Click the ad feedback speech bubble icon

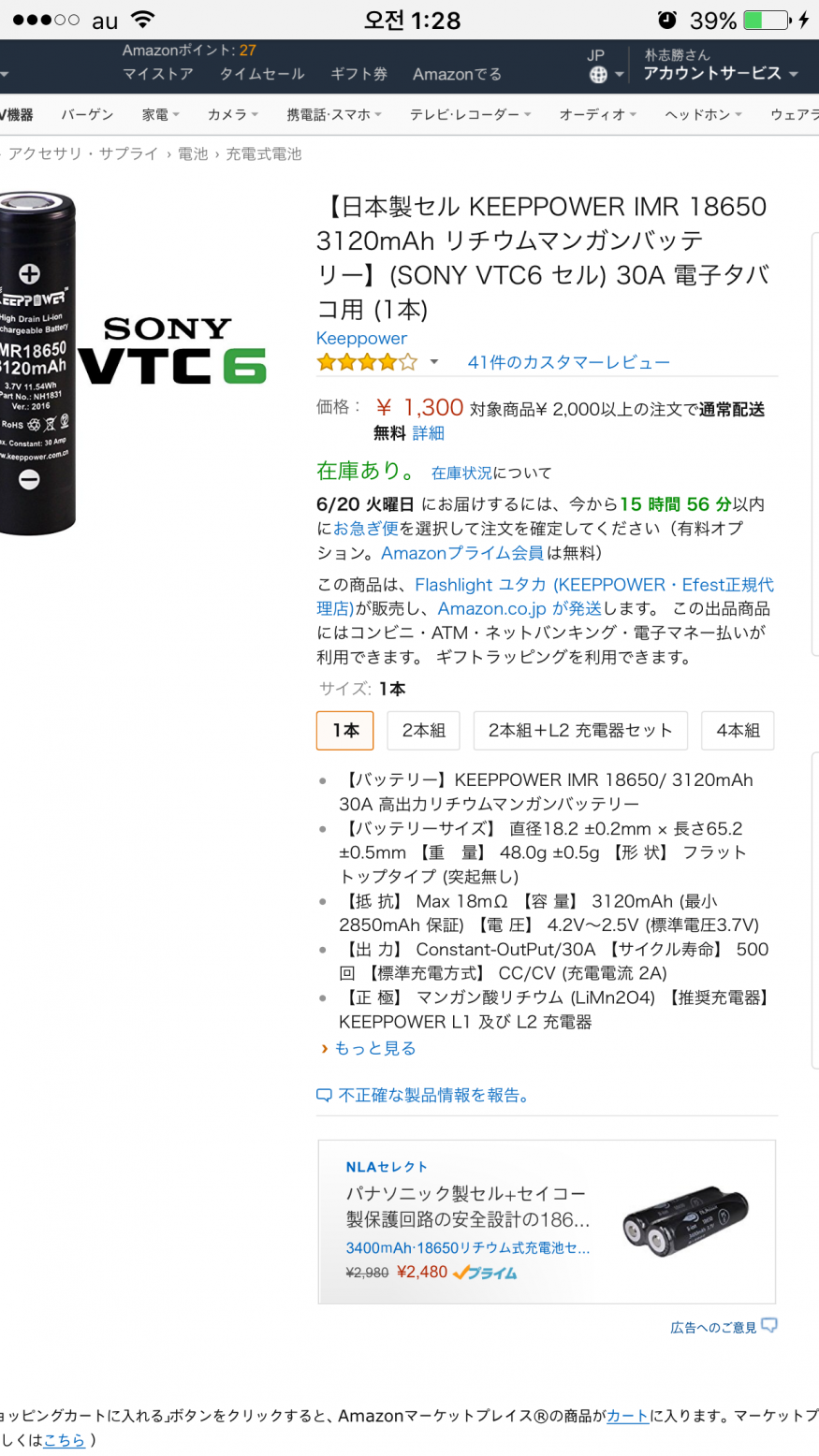coord(769,1326)
